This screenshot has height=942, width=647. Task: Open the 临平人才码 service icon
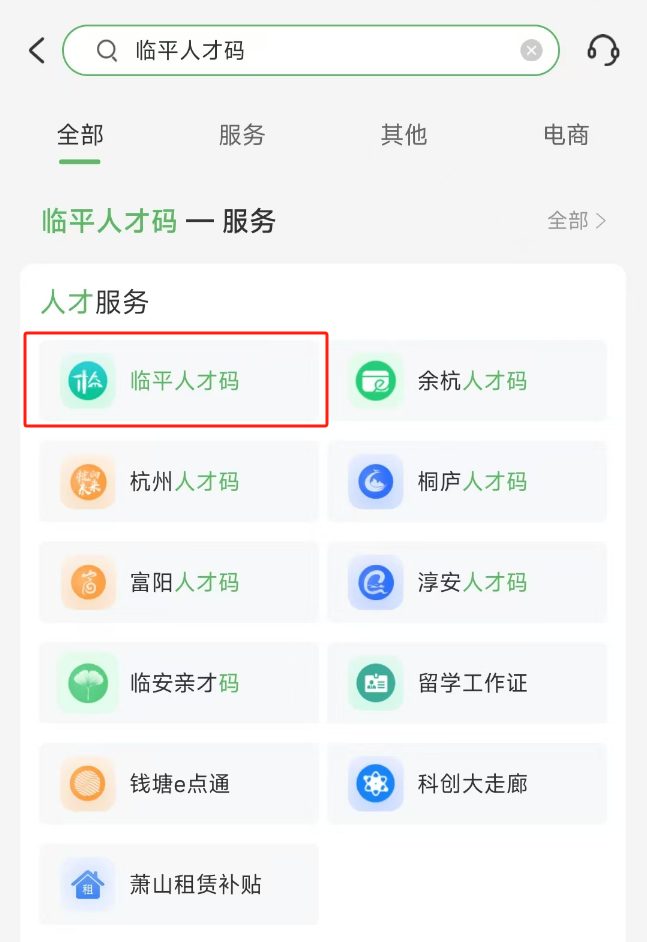87,381
